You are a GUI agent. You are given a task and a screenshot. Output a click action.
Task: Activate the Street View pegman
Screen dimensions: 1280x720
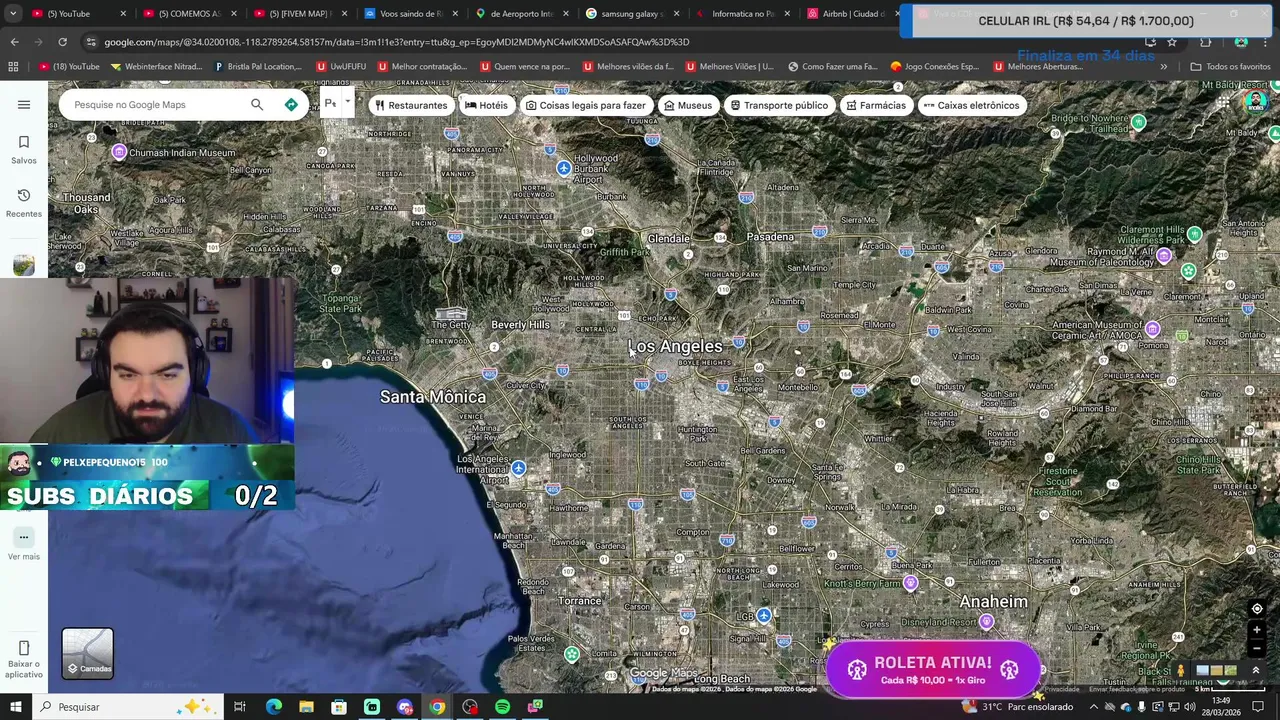click(1180, 671)
